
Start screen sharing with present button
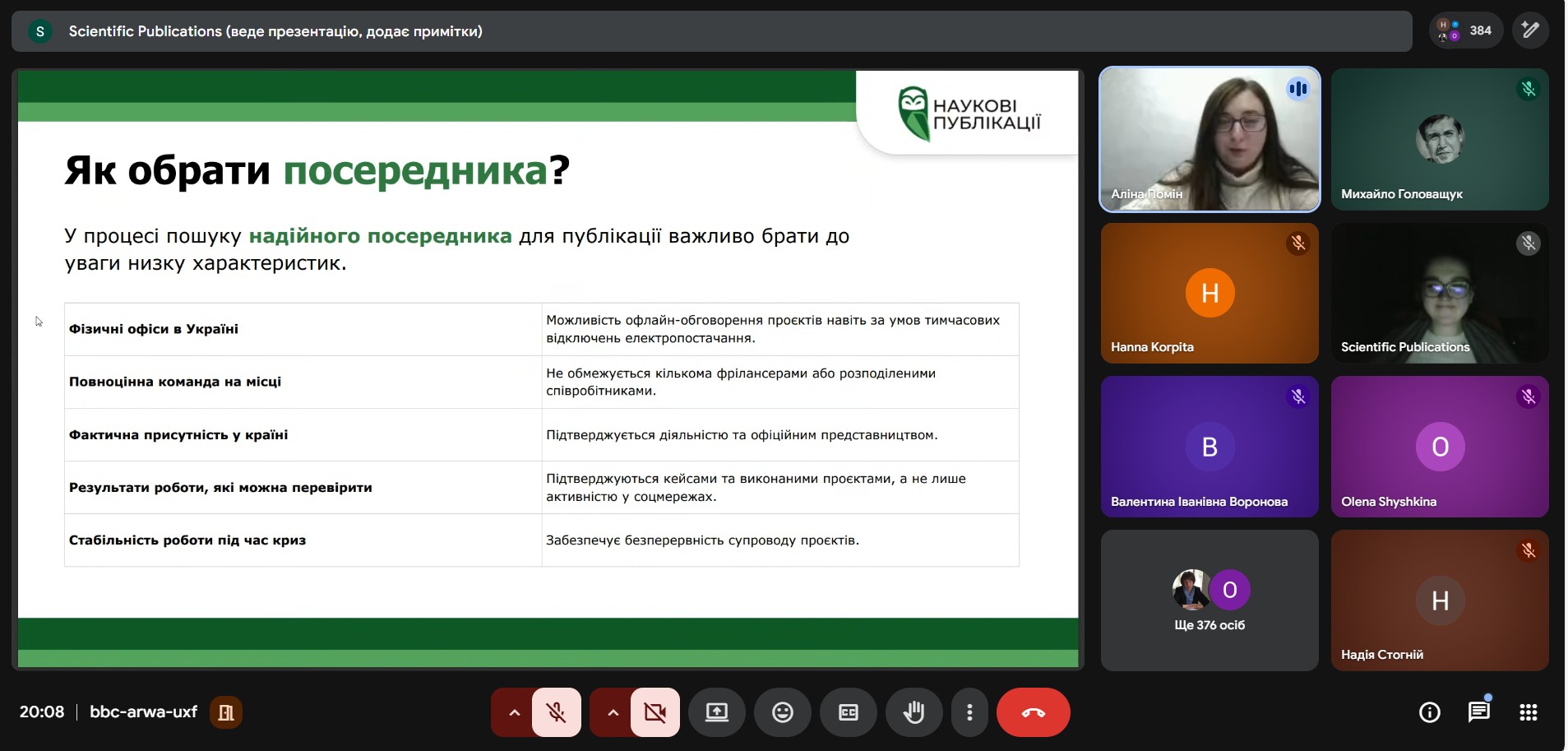[717, 712]
